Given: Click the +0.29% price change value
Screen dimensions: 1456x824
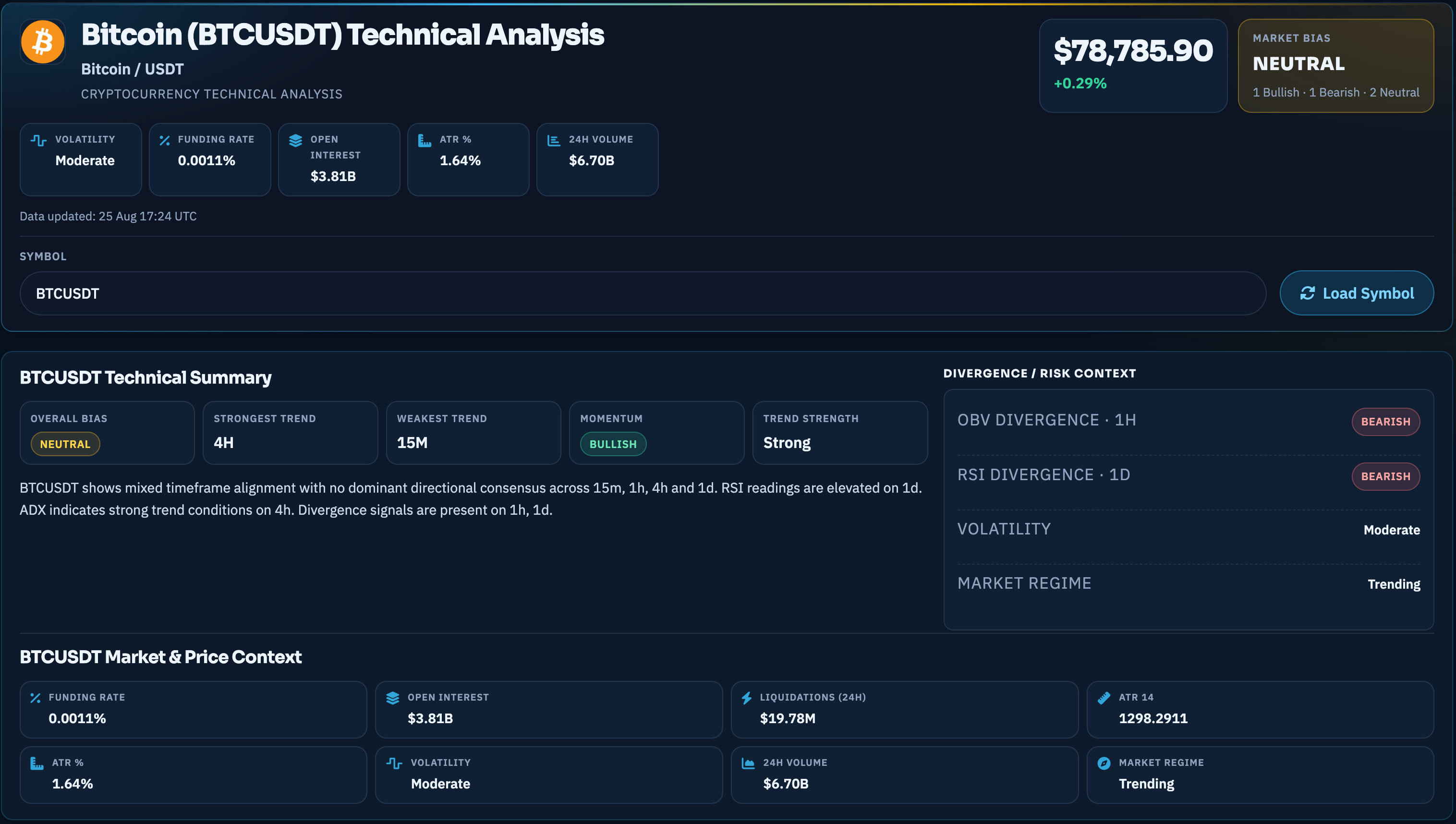Looking at the screenshot, I should tap(1080, 83).
